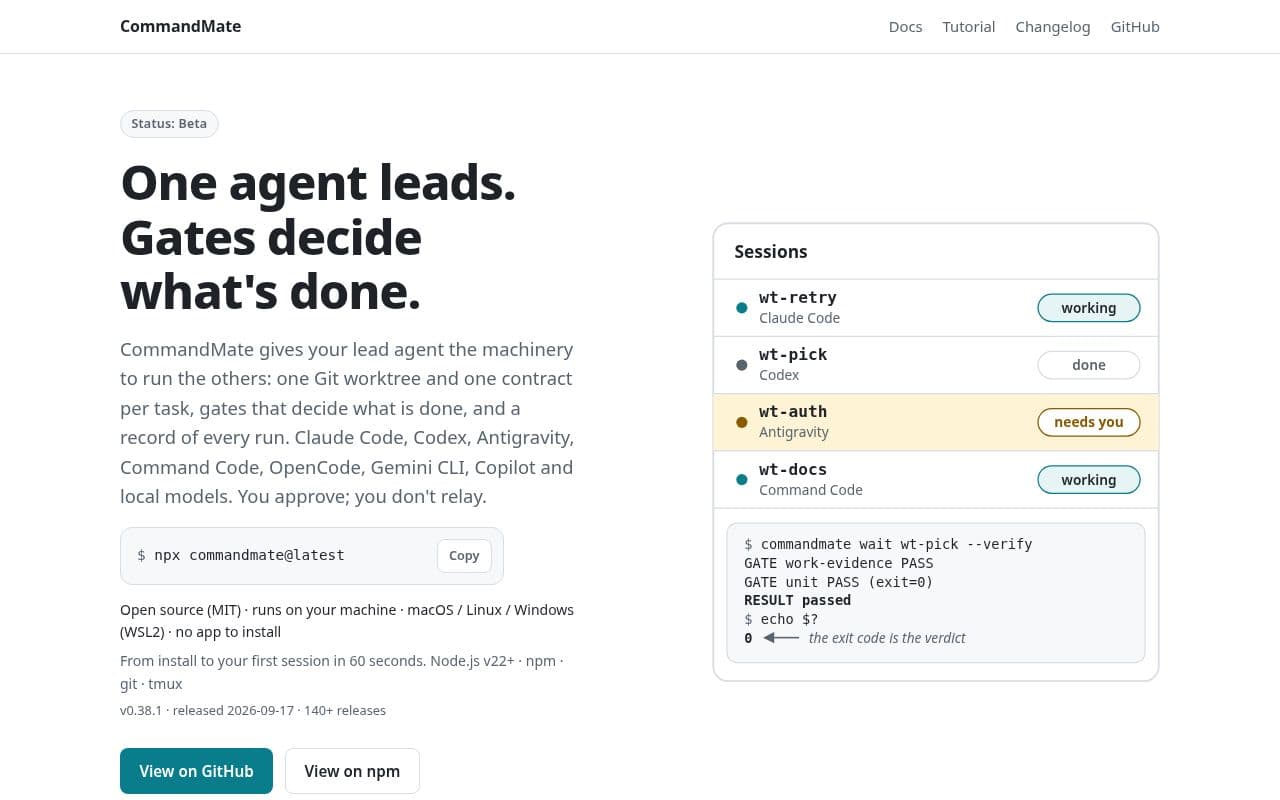Image resolution: width=1280 pixels, height=800 pixels.
Task: Click the Codex label under wt-pick
Action: [779, 375]
